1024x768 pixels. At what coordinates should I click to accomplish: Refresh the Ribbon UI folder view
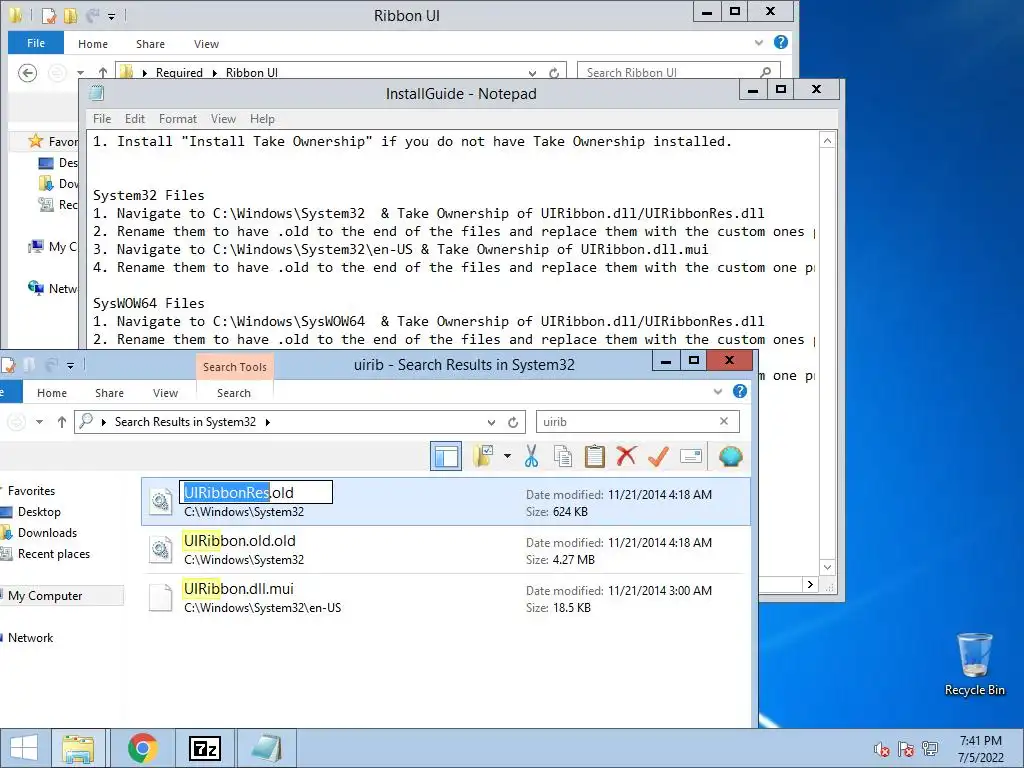[x=554, y=73]
